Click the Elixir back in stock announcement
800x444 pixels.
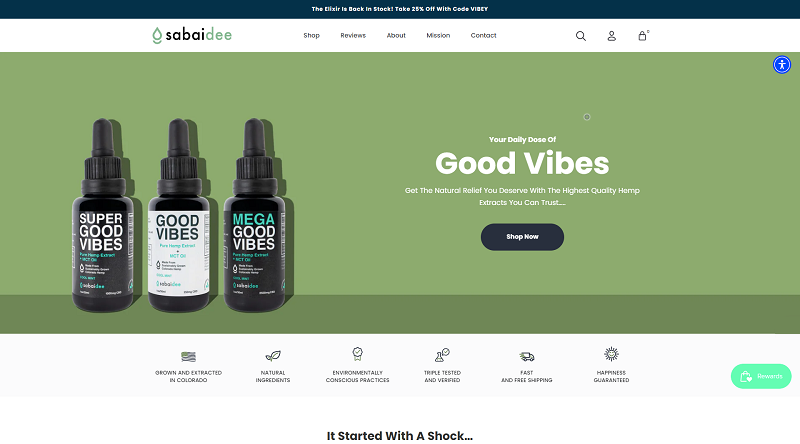(399, 9)
